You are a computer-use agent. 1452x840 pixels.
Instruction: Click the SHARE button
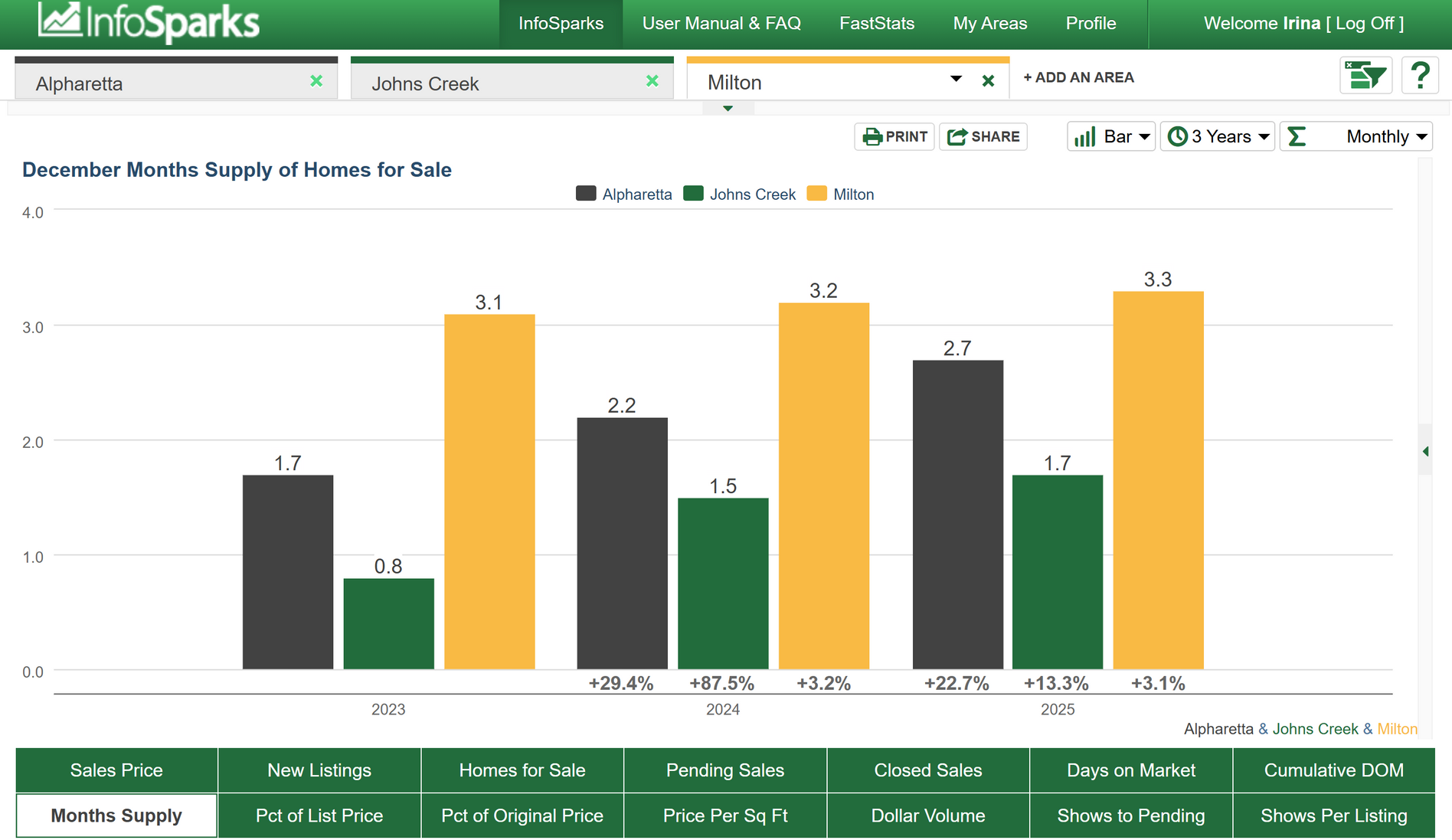(983, 137)
